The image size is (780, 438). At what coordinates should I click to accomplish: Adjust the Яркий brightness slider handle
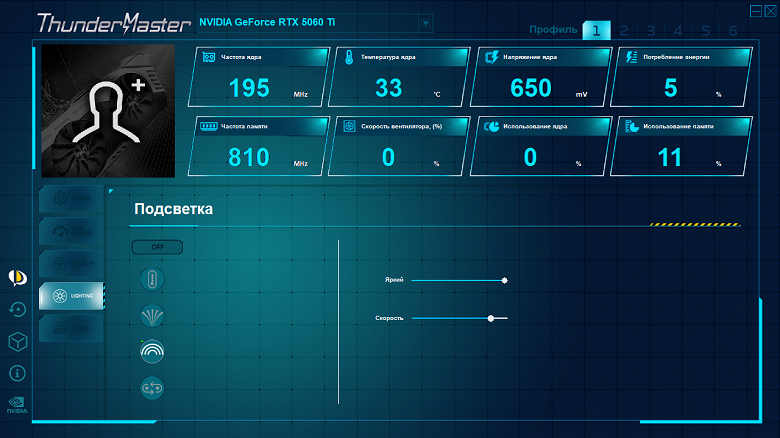[x=504, y=281]
